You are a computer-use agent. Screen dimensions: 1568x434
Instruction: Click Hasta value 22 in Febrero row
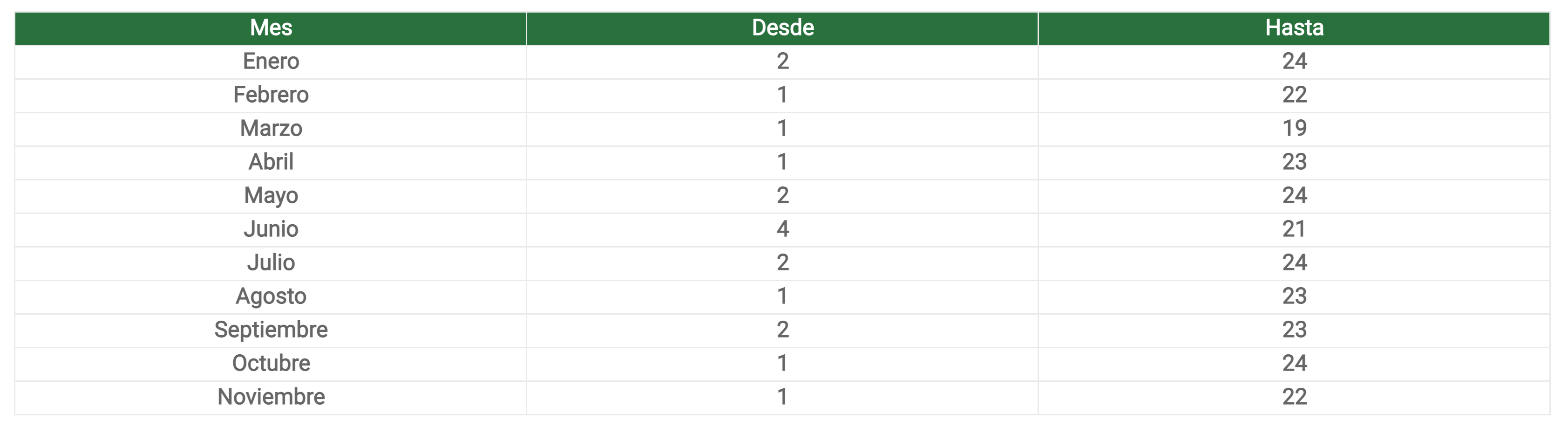1294,95
